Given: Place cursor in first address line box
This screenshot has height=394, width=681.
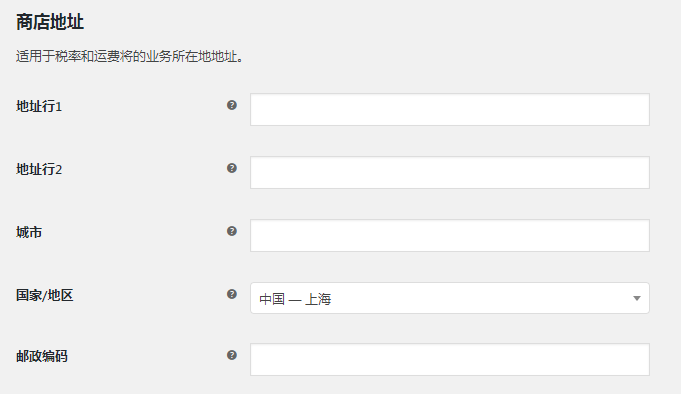Looking at the screenshot, I should coord(450,109).
